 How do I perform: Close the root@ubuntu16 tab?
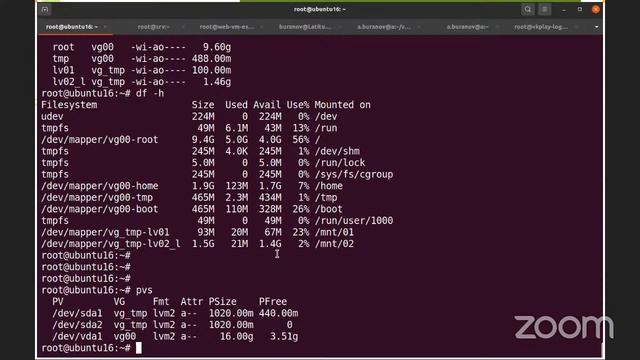tap(105, 27)
